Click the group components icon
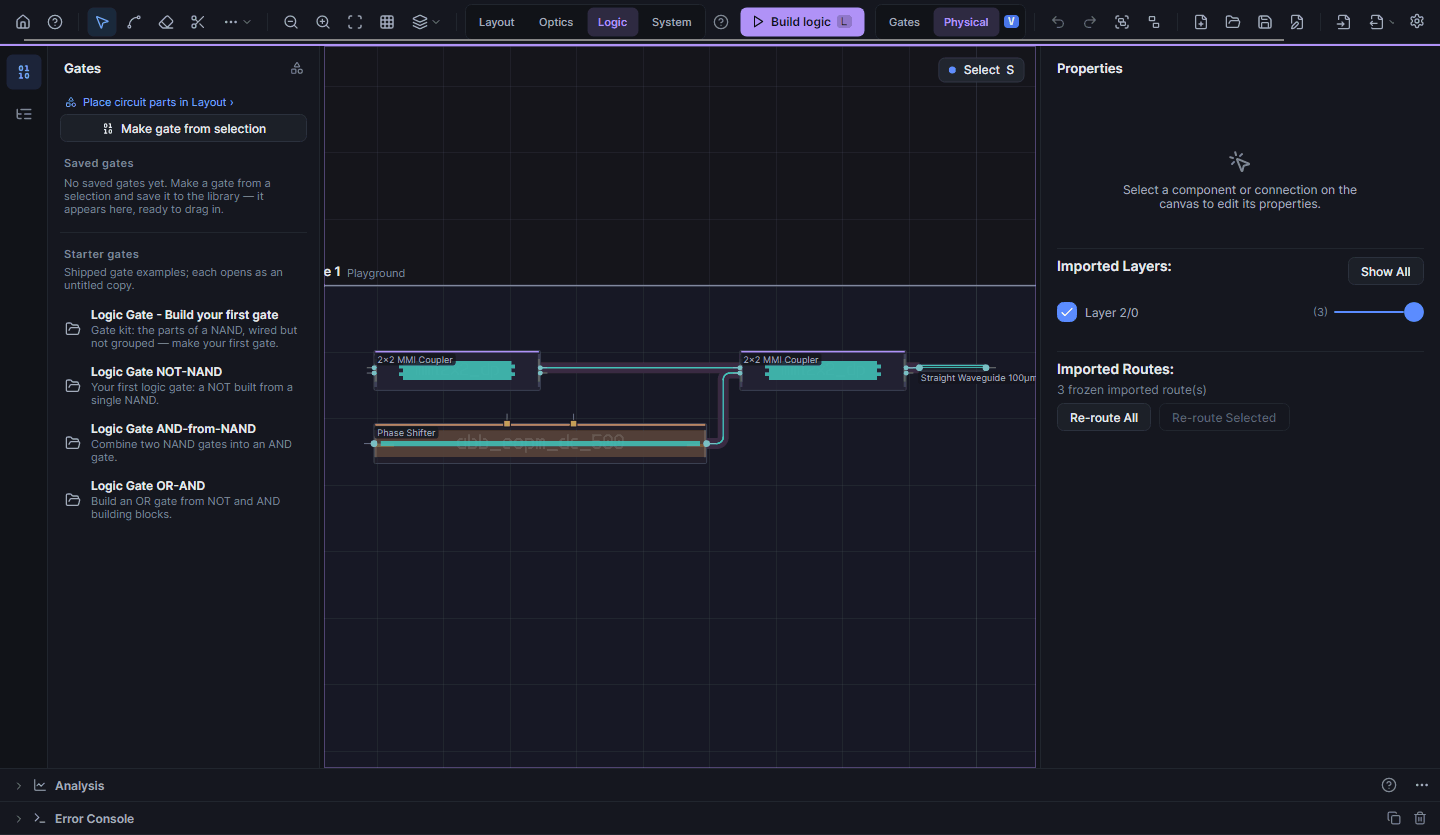Viewport: 1440px width, 835px height. [x=1154, y=22]
